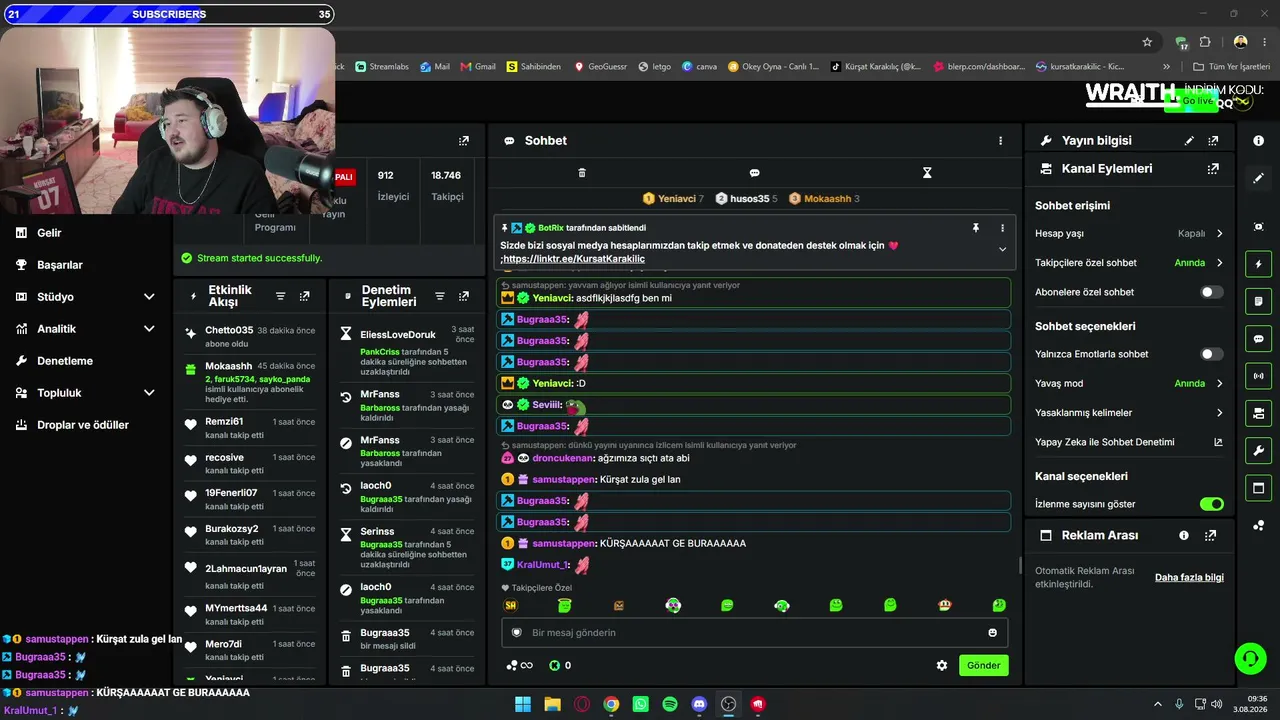The image size is (1280, 720).
Task: Open the emoji picker in message box
Action: (x=992, y=633)
